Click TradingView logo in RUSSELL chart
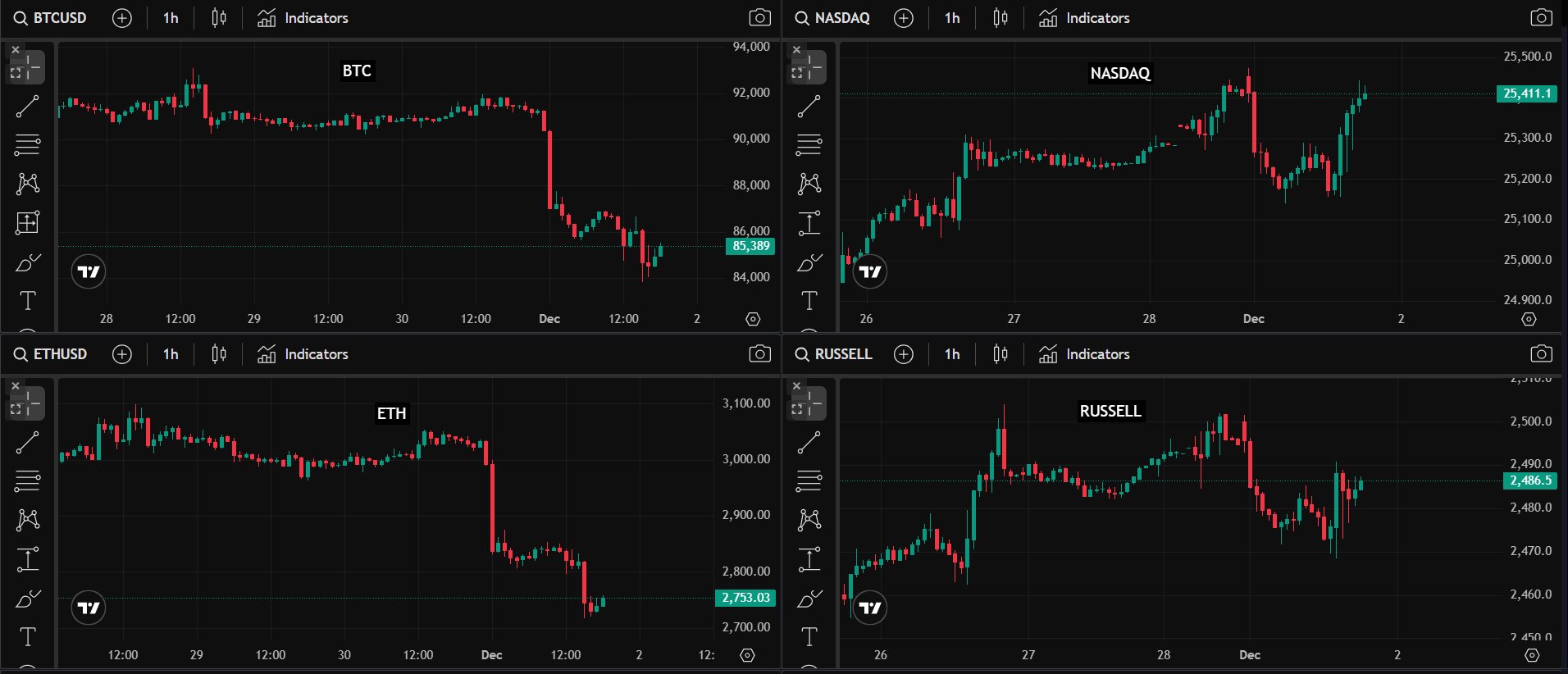The image size is (1568, 674). [869, 608]
